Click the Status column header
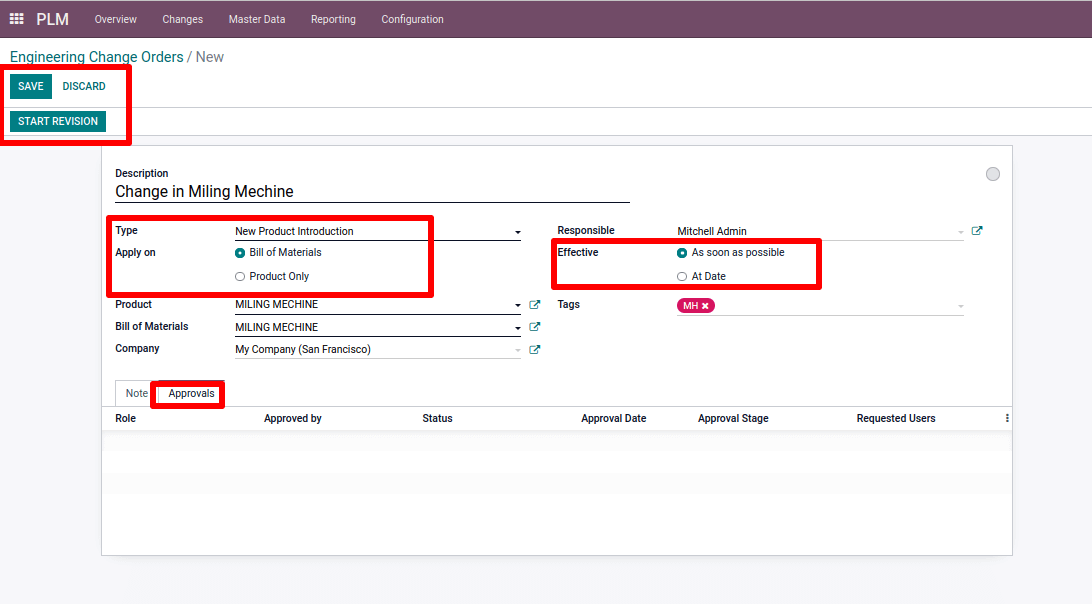1092x604 pixels. tap(437, 419)
